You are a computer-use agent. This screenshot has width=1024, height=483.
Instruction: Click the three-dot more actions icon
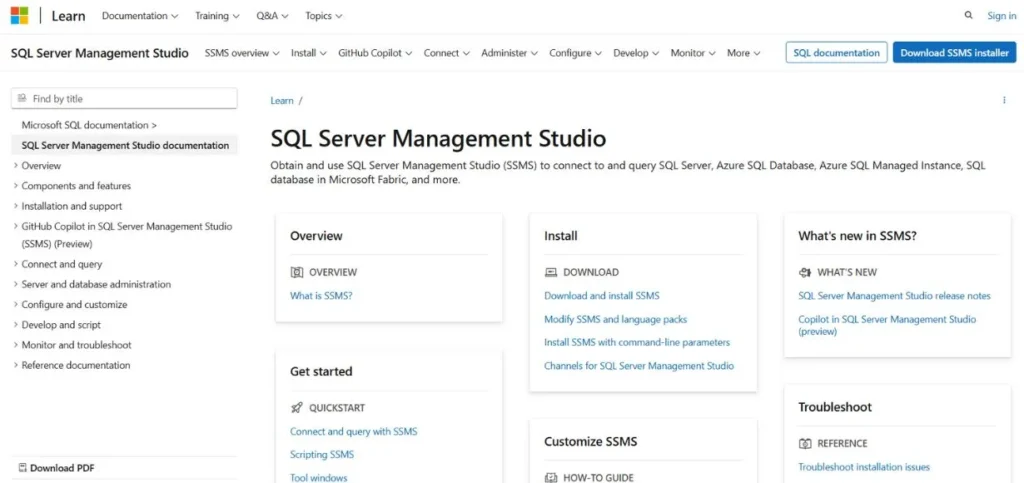[x=1004, y=101]
